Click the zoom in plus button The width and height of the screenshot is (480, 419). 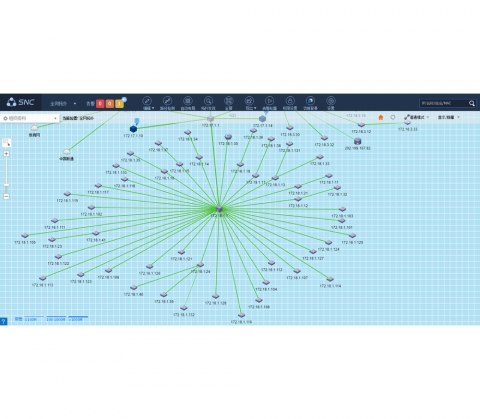coord(6,154)
